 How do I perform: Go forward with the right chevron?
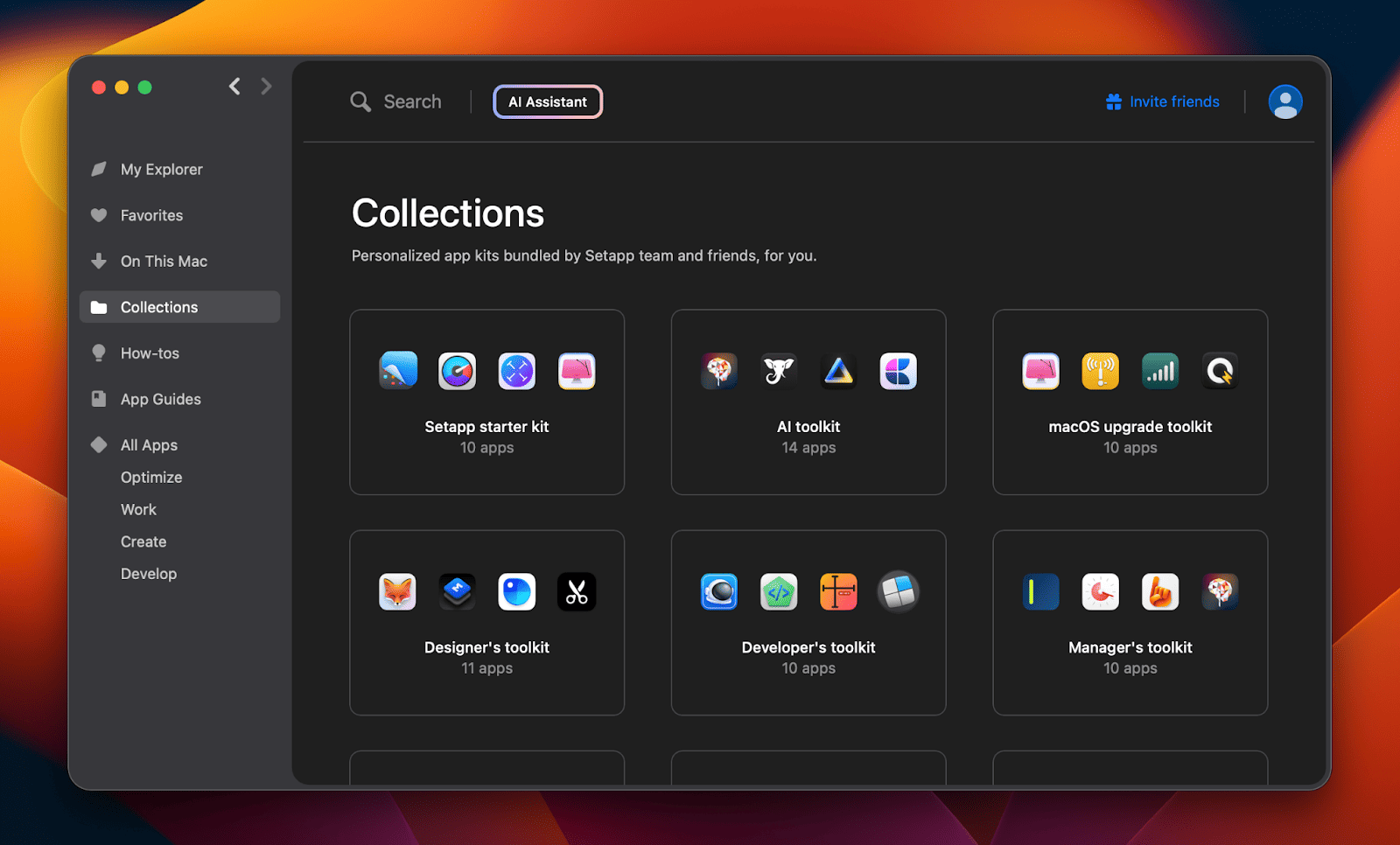(x=266, y=86)
